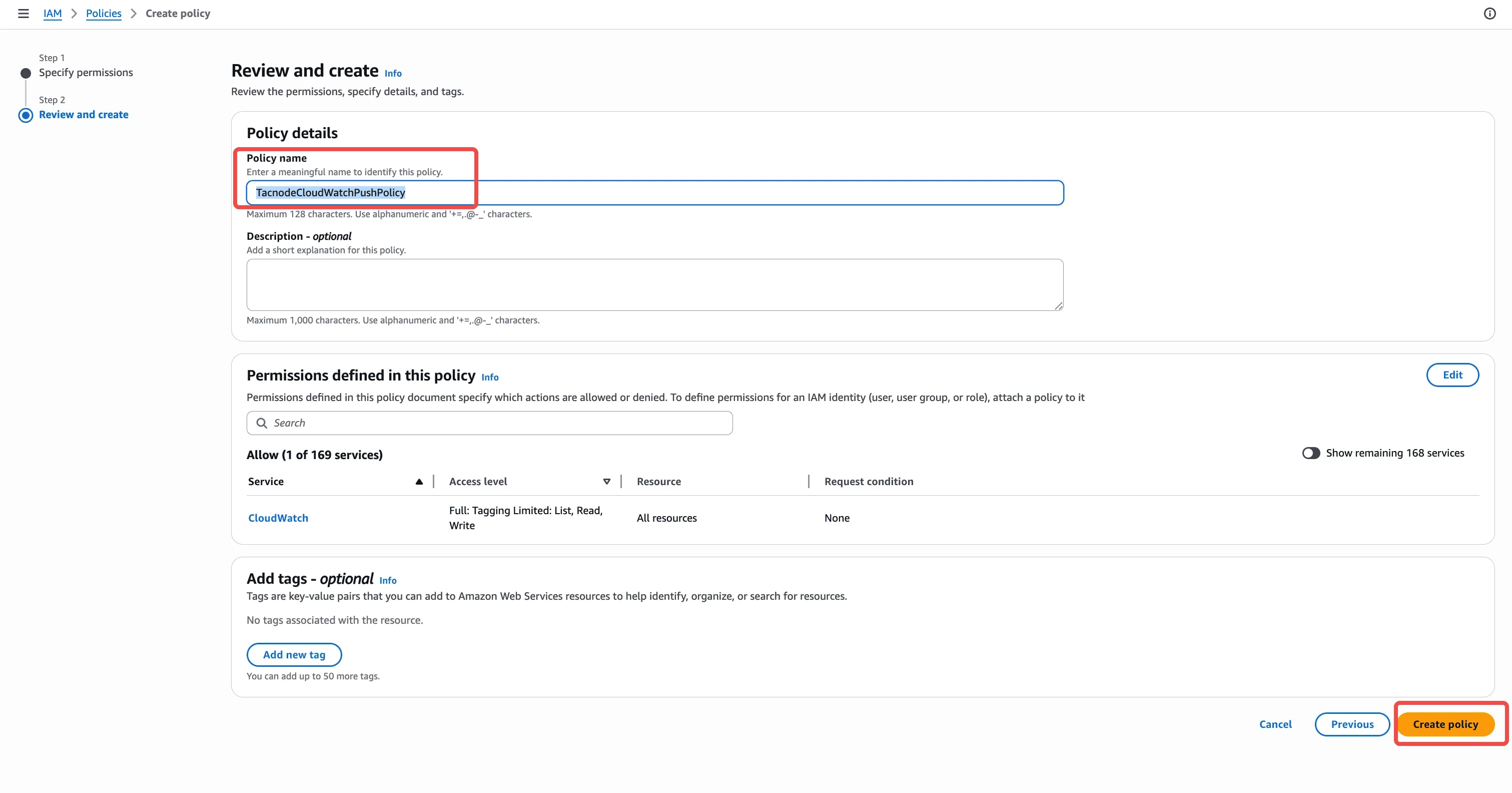
Task: Open the Access level column filter arrow
Action: (606, 482)
